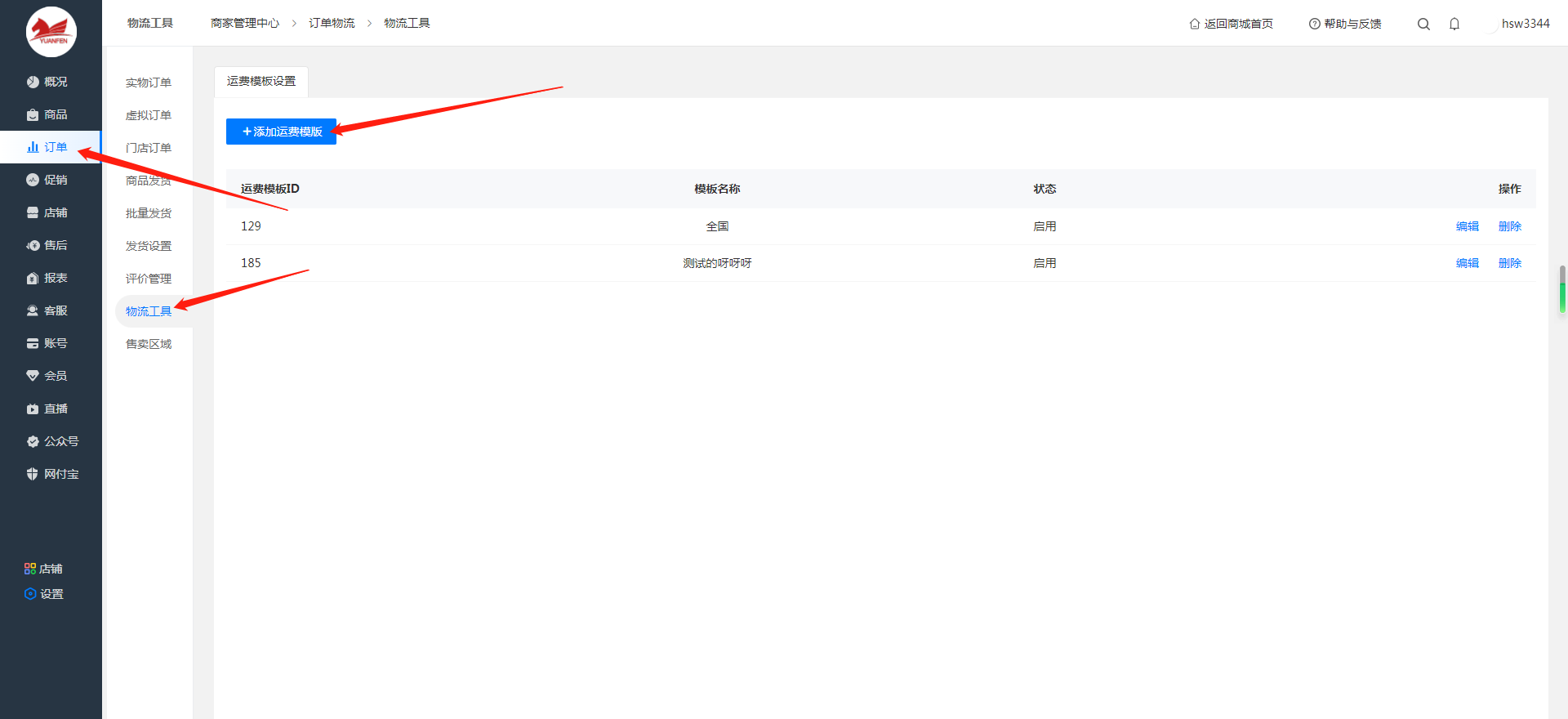
Task: Click the 物流工具 breadcrumb item
Action: click(x=407, y=23)
